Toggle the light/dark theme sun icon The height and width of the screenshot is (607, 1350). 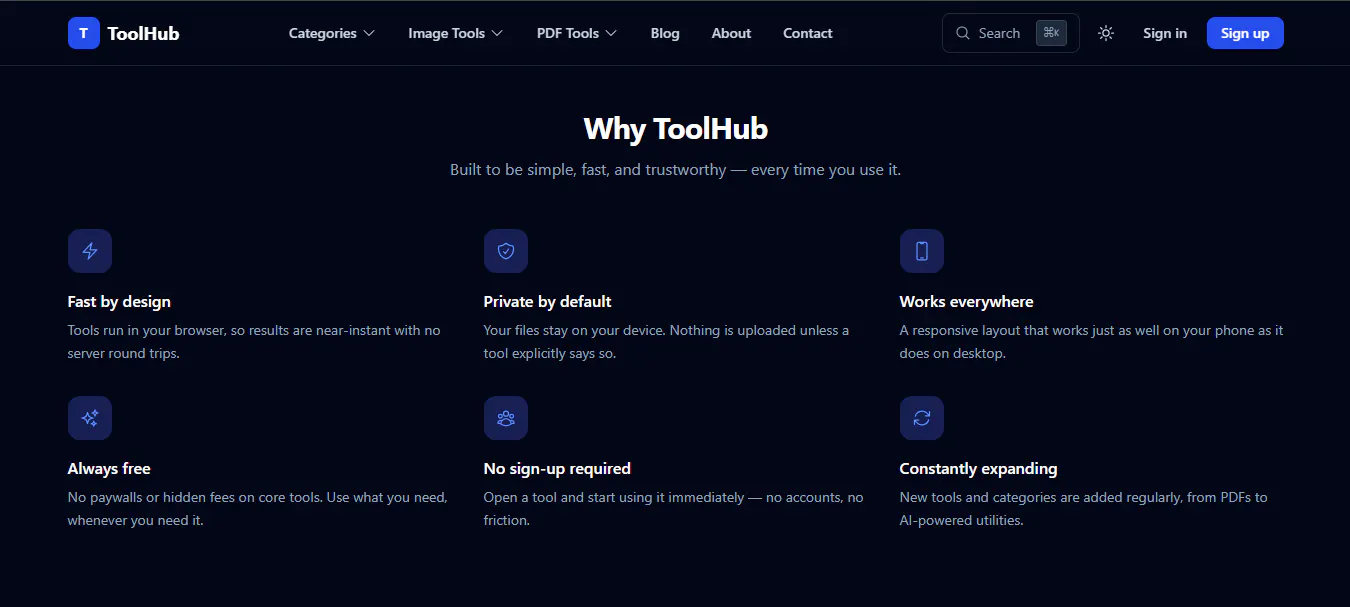tap(1106, 33)
